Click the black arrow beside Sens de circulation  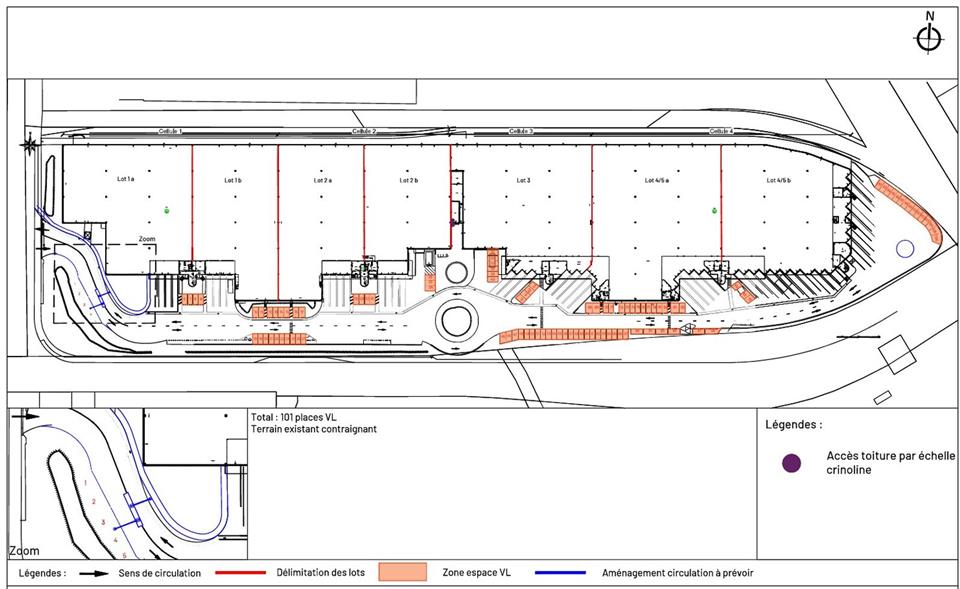point(92,574)
